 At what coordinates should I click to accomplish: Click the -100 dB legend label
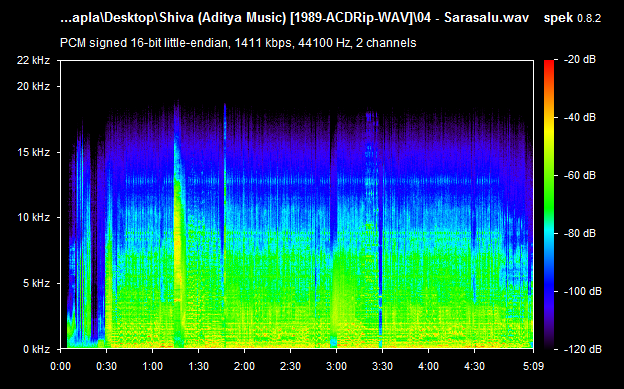point(583,291)
